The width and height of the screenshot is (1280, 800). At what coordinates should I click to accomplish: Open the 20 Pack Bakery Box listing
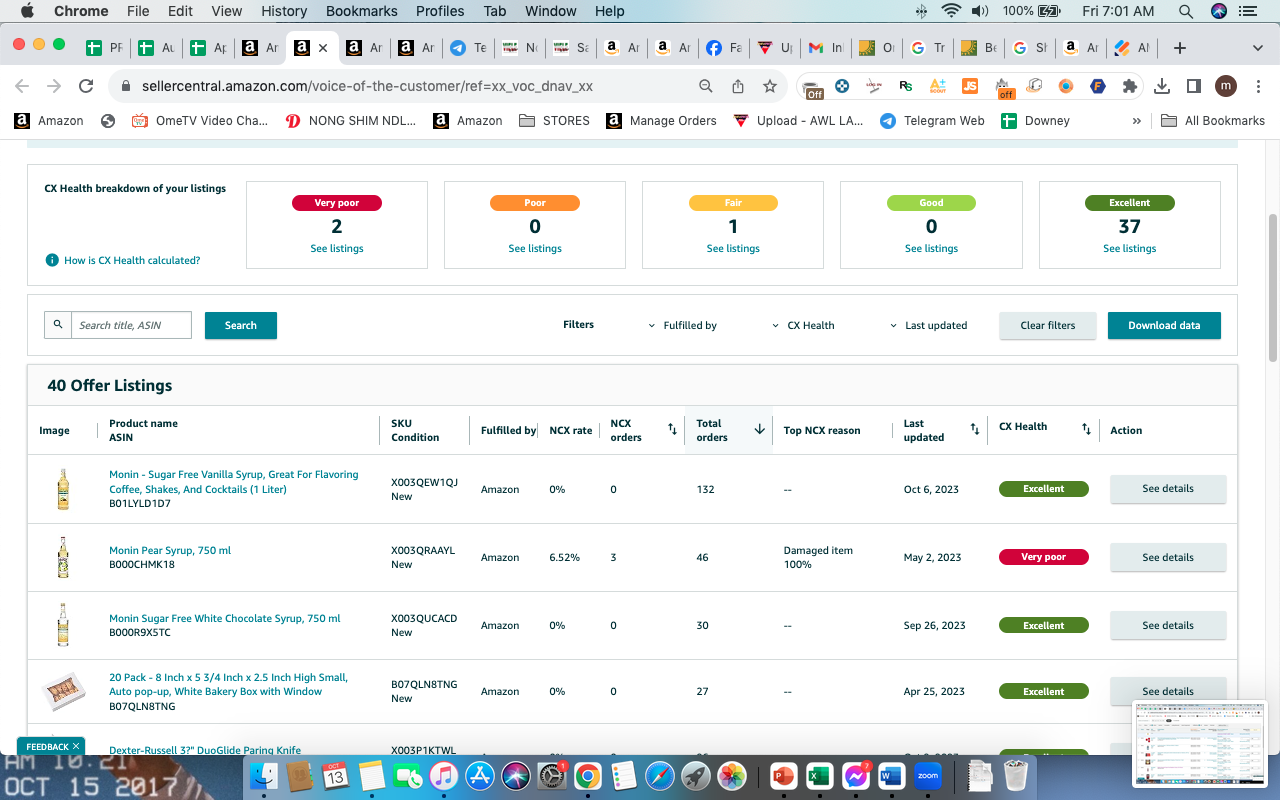coord(228,684)
